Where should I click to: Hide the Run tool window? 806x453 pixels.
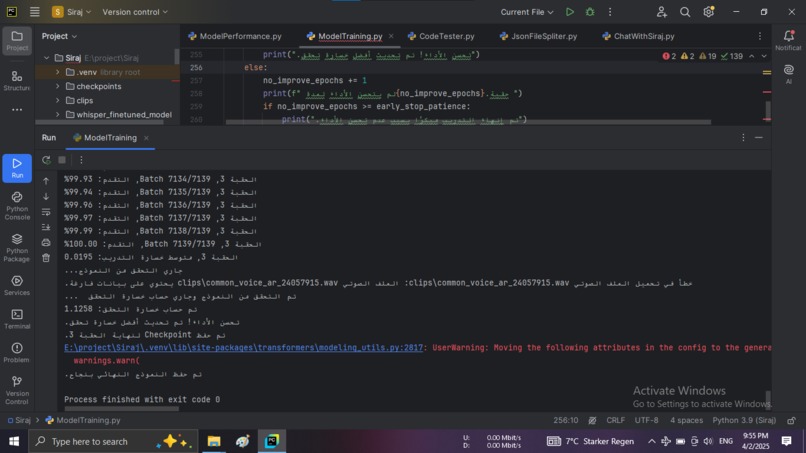[x=759, y=137]
